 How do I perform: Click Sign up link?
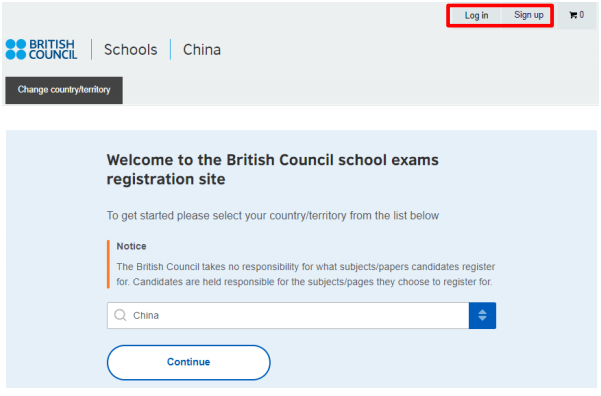click(529, 15)
